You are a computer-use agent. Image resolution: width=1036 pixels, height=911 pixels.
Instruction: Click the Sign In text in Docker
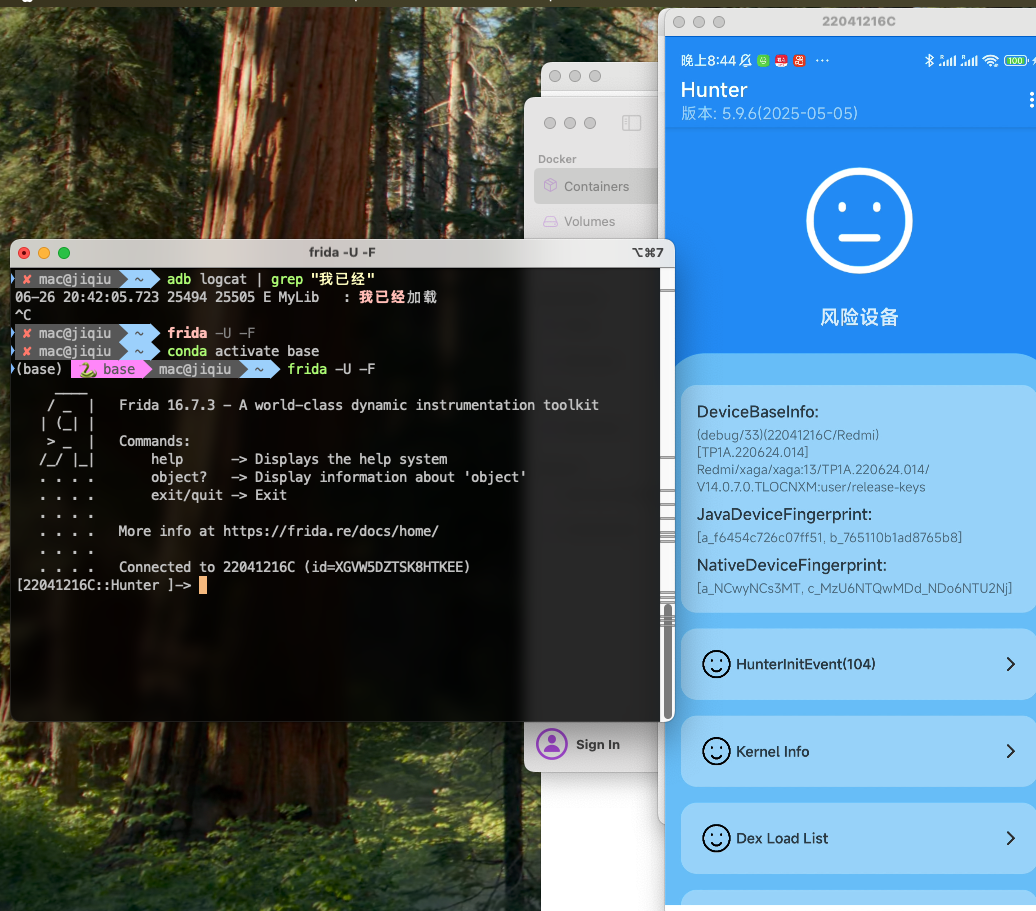pos(597,744)
